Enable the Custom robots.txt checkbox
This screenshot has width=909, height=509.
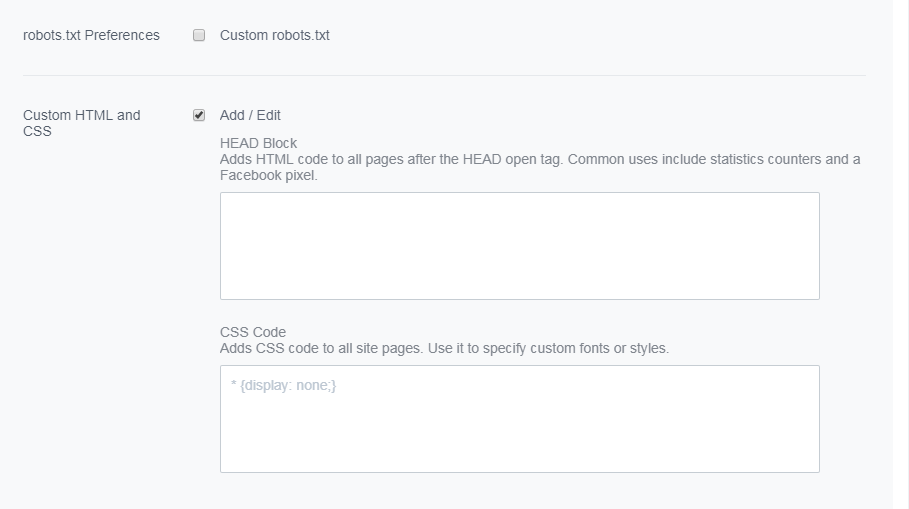(x=199, y=35)
